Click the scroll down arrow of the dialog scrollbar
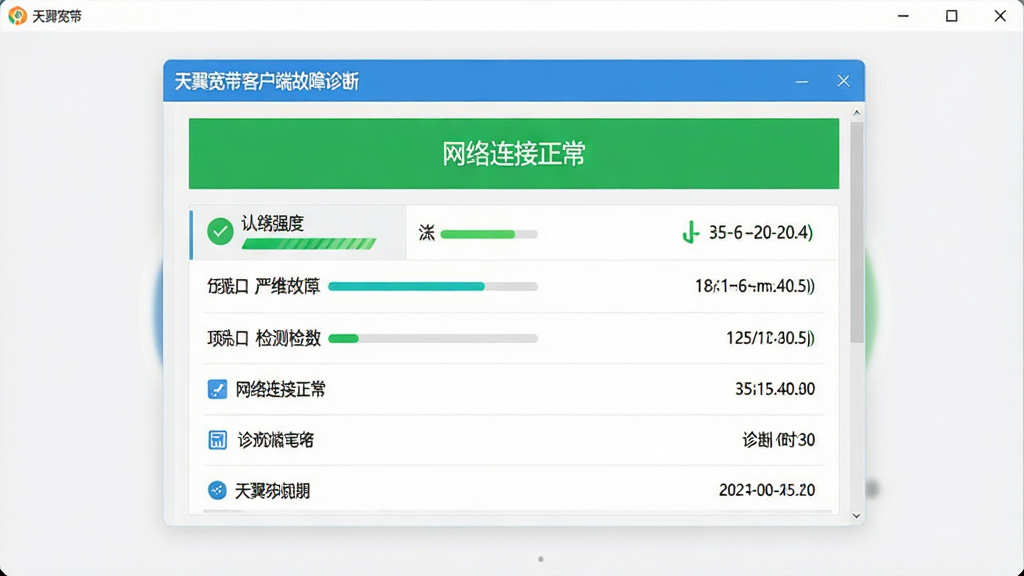This screenshot has width=1024, height=576. tap(857, 516)
